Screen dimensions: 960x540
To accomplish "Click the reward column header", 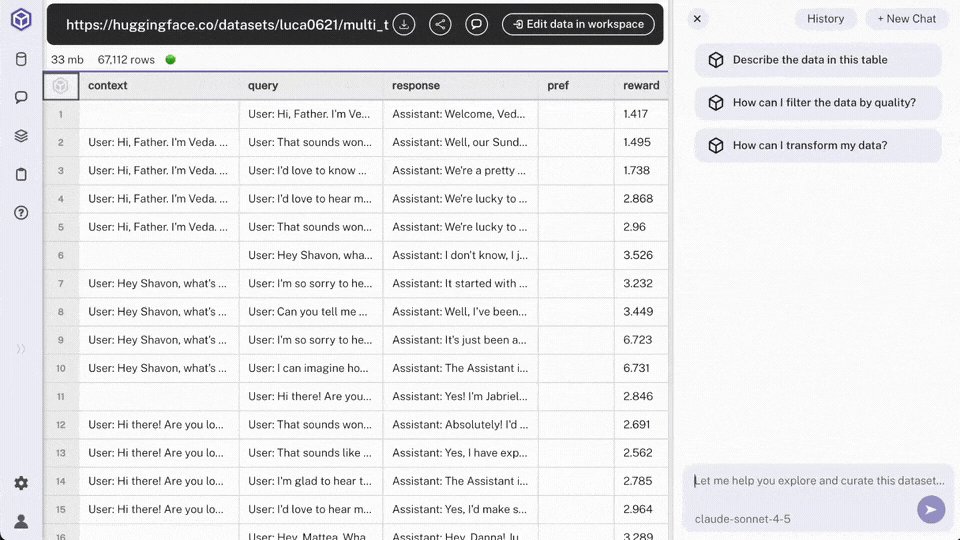I will [x=641, y=86].
